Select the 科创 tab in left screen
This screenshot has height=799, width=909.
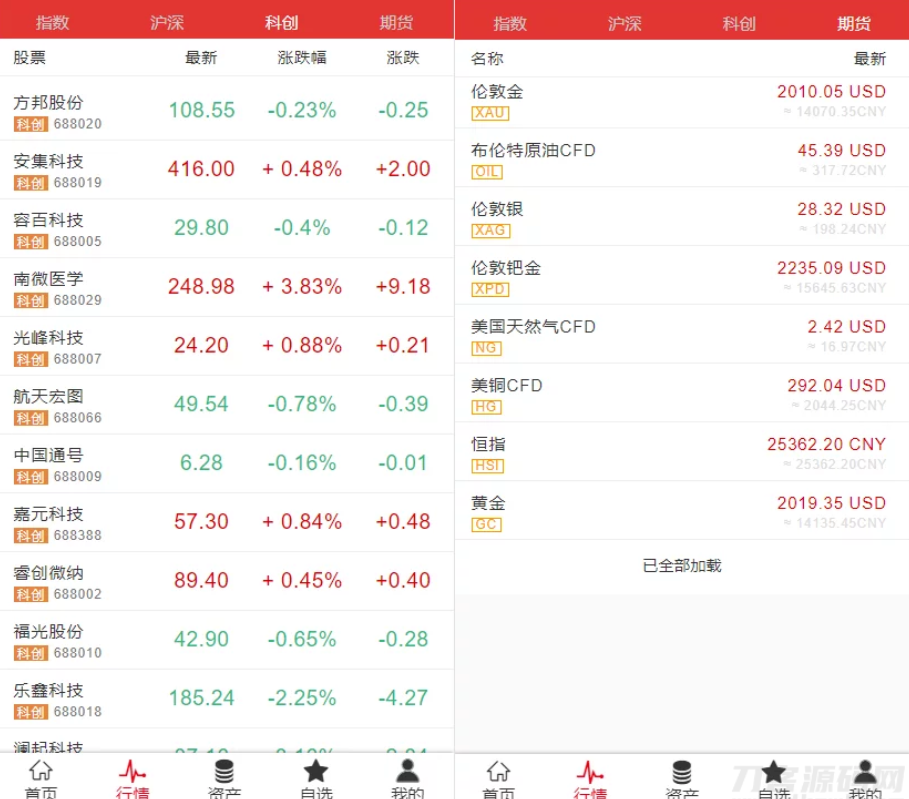point(281,23)
